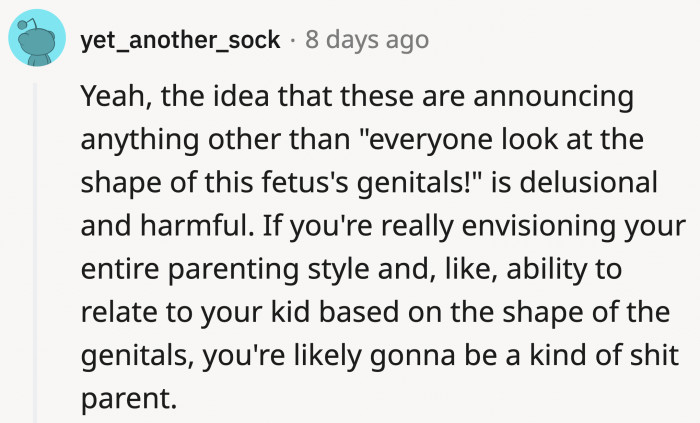Click the word "announcing" in the comment
700x423 pixels.
[571, 98]
